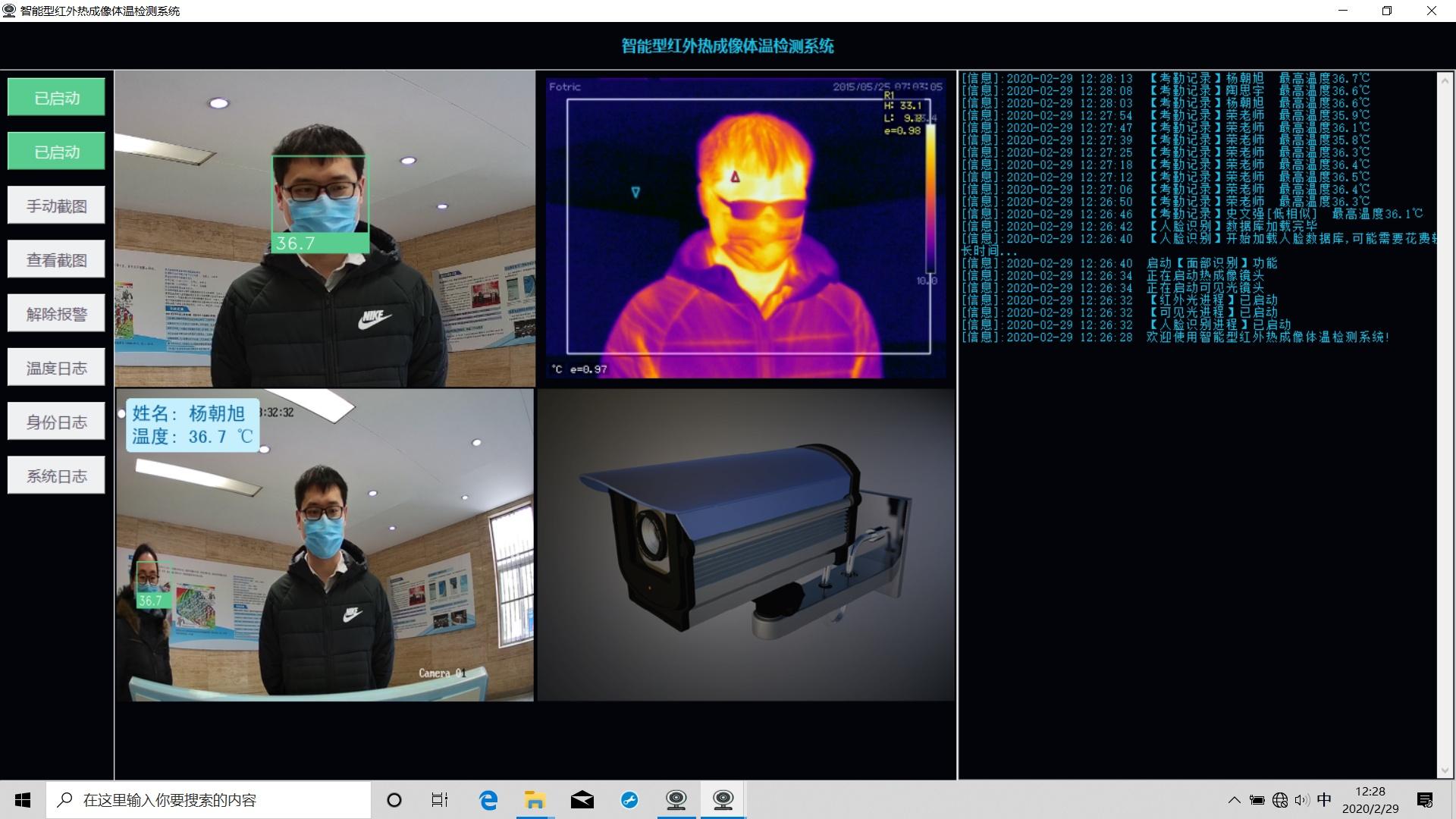
Task: Toggle the first green 已启动 button
Action: 56,98
